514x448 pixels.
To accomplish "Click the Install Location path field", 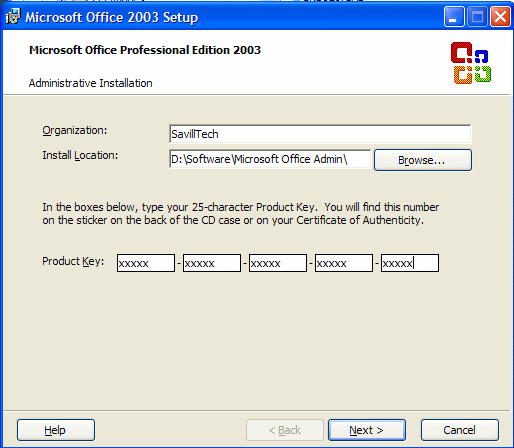I will [x=270, y=159].
